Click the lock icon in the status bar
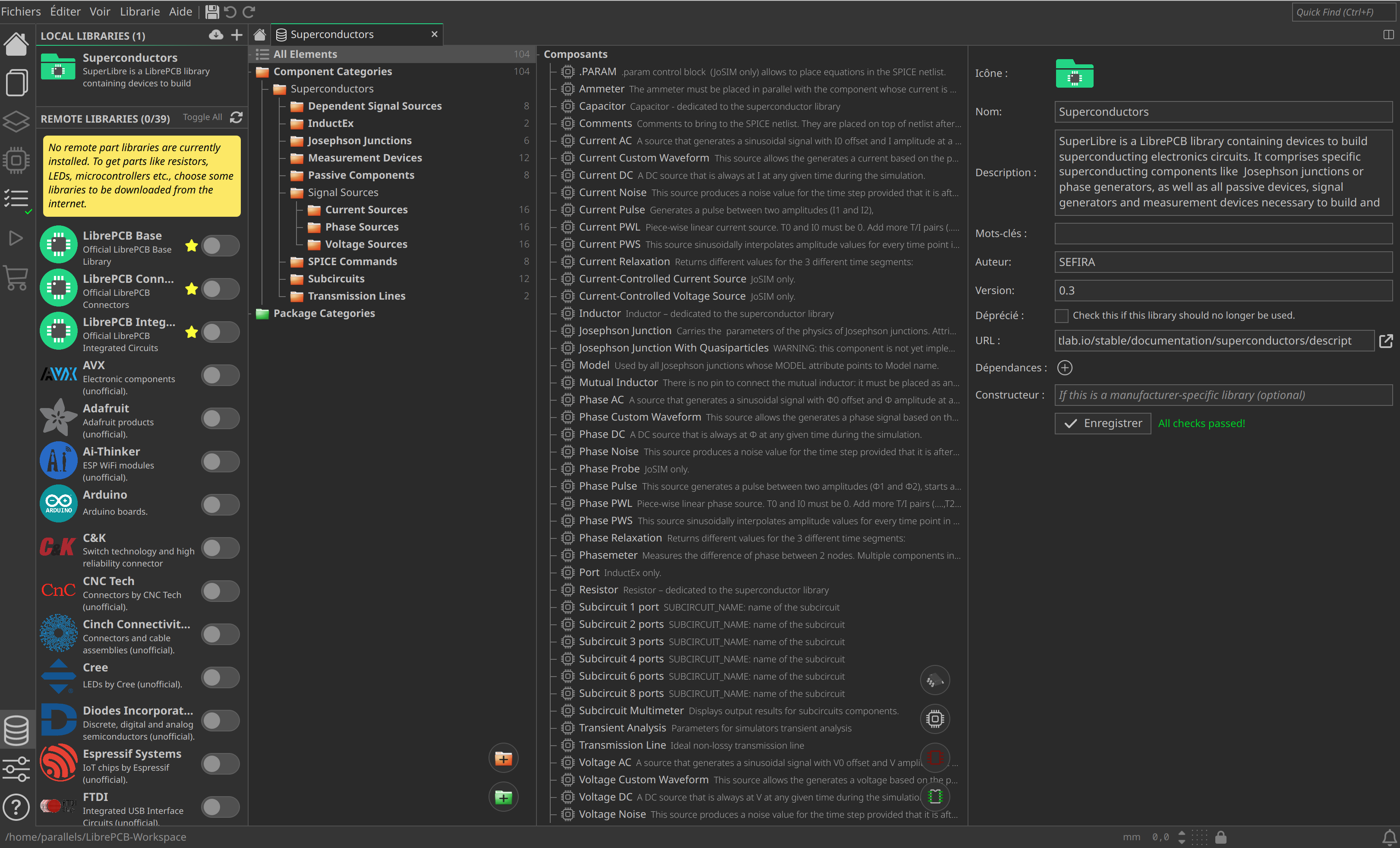This screenshot has height=848, width=1400. (1220, 837)
